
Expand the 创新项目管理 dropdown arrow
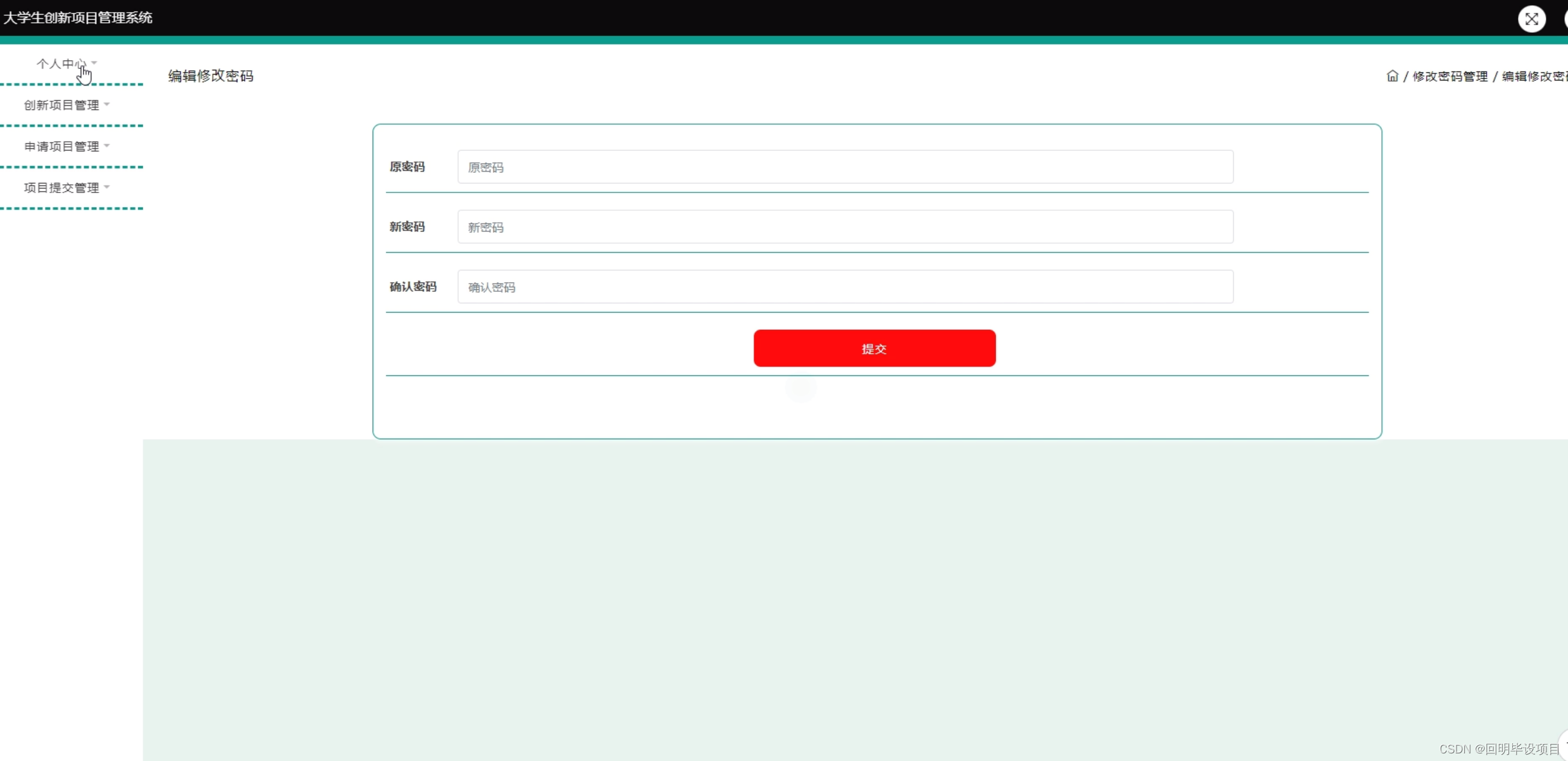point(107,104)
